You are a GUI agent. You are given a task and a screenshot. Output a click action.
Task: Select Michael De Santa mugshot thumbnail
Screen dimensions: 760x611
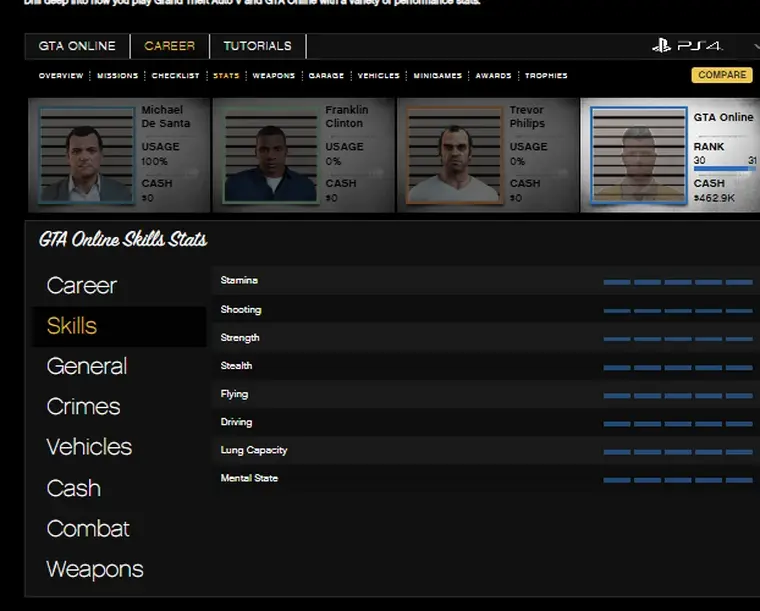(x=86, y=155)
